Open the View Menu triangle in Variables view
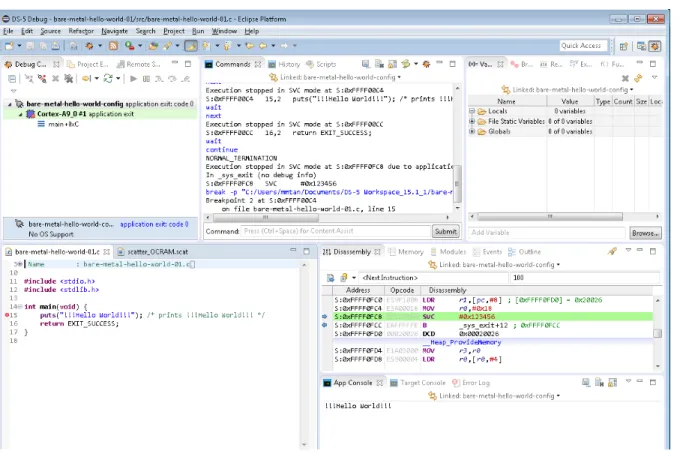This screenshot has height=469, width=683. point(654,77)
